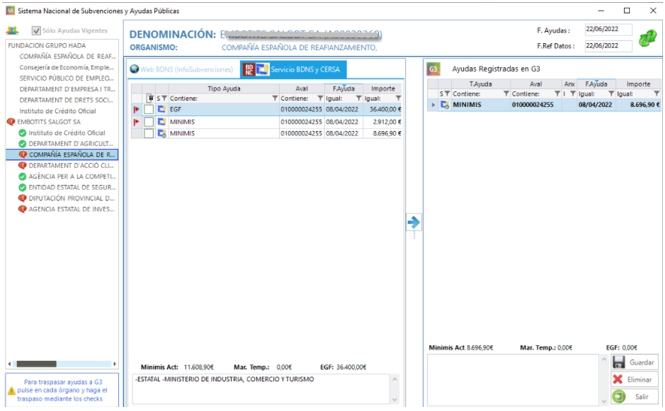Click the green refresh icon beside date fields
The width and height of the screenshot is (665, 411).
648,39
